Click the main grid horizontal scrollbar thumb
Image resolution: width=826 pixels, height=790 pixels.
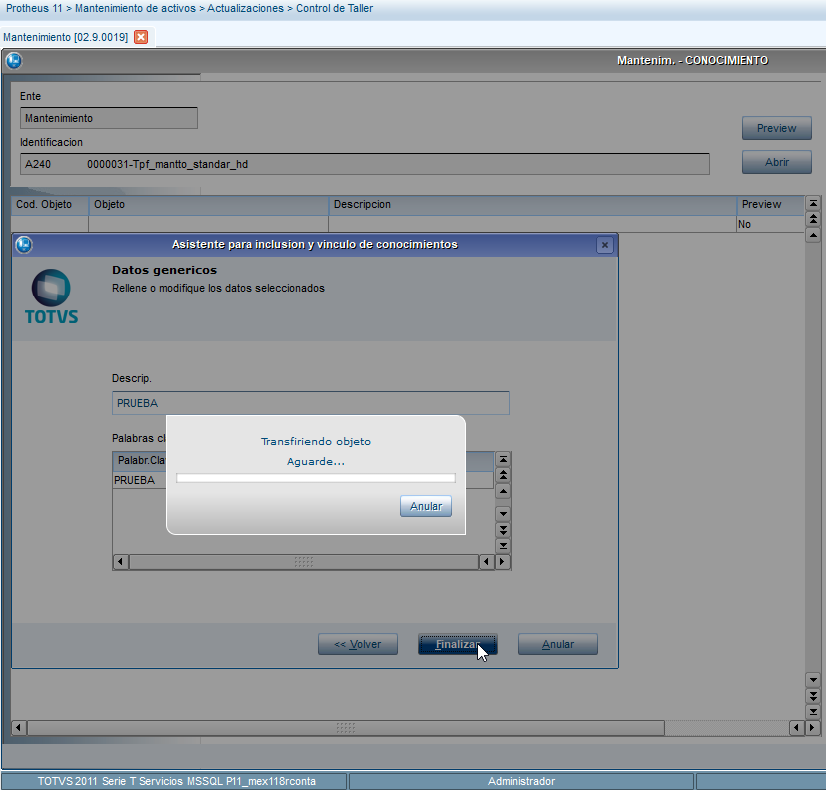pyautogui.click(x=346, y=728)
